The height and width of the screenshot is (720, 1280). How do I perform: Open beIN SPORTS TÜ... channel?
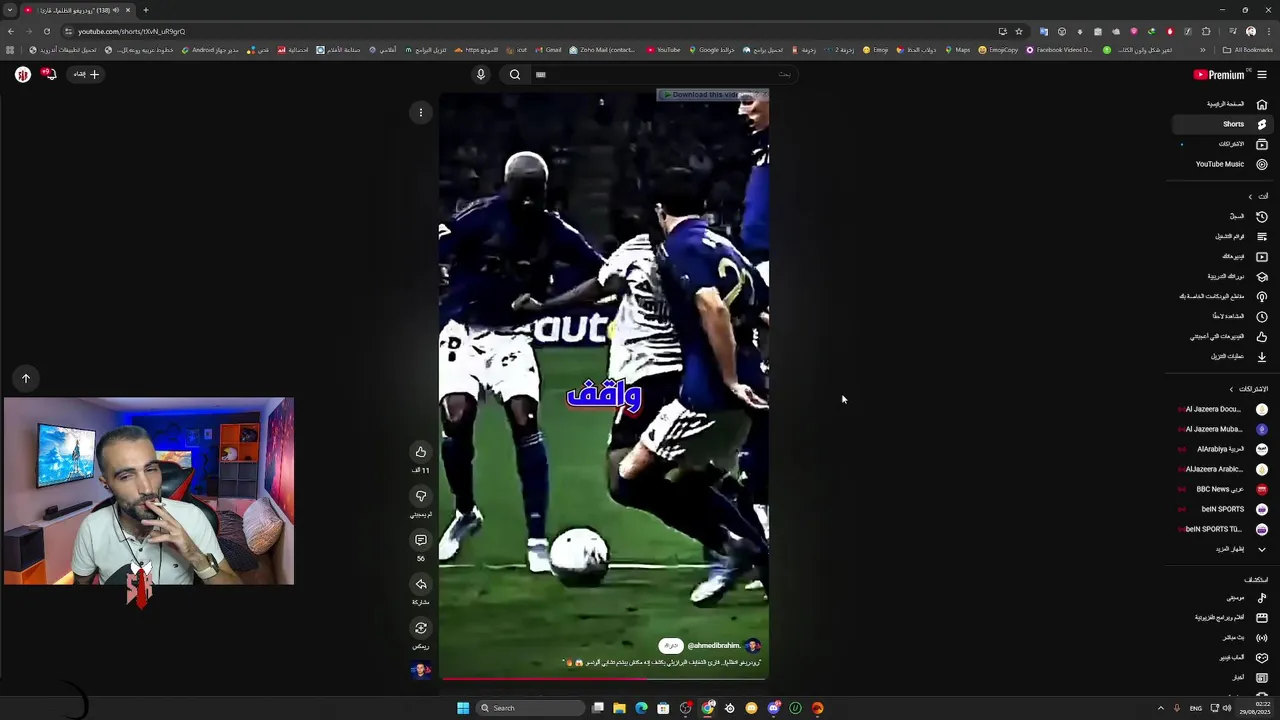point(1224,529)
